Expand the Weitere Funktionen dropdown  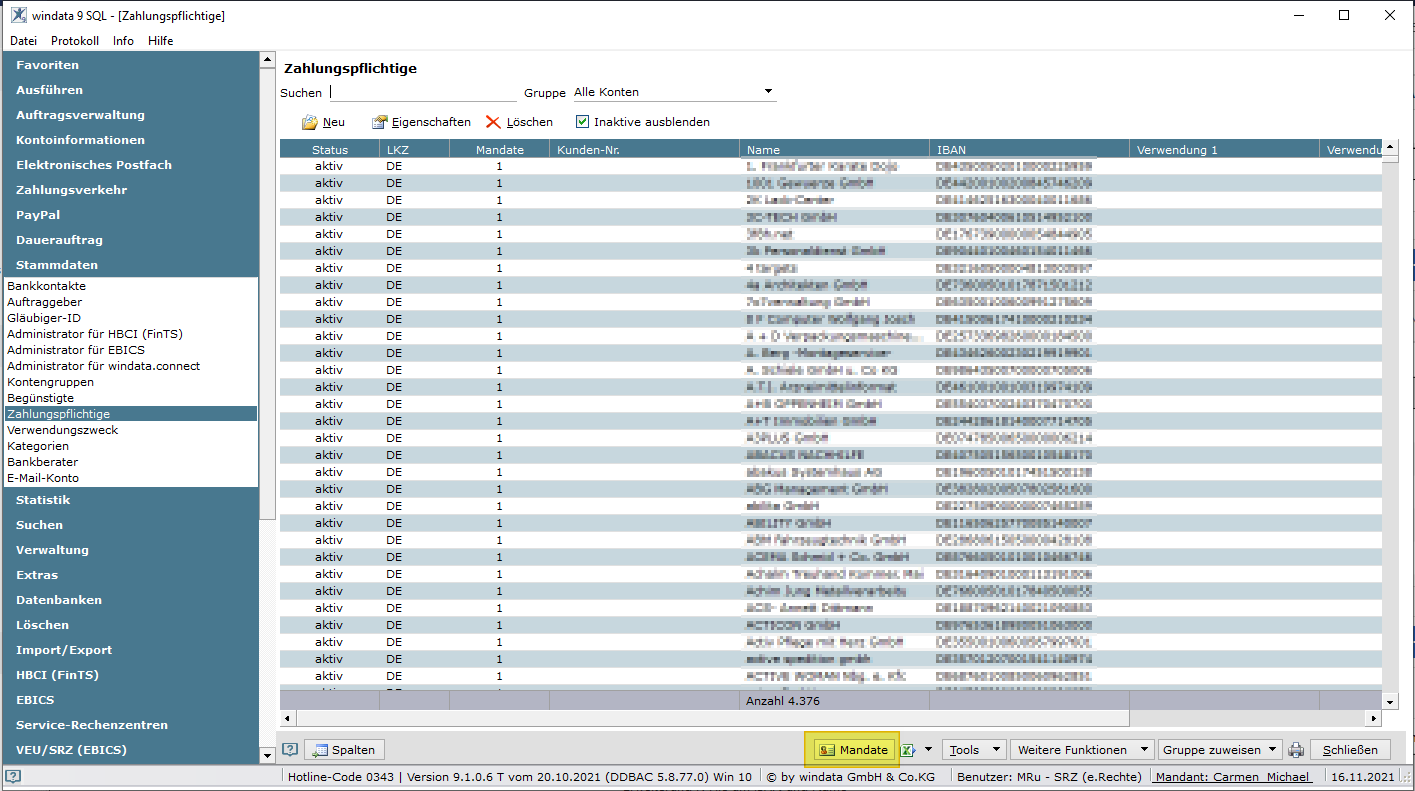[x=1082, y=750]
